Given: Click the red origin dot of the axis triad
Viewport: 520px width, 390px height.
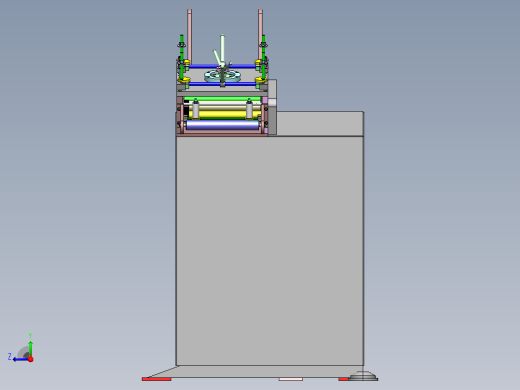Looking at the screenshot, I should point(31,359).
